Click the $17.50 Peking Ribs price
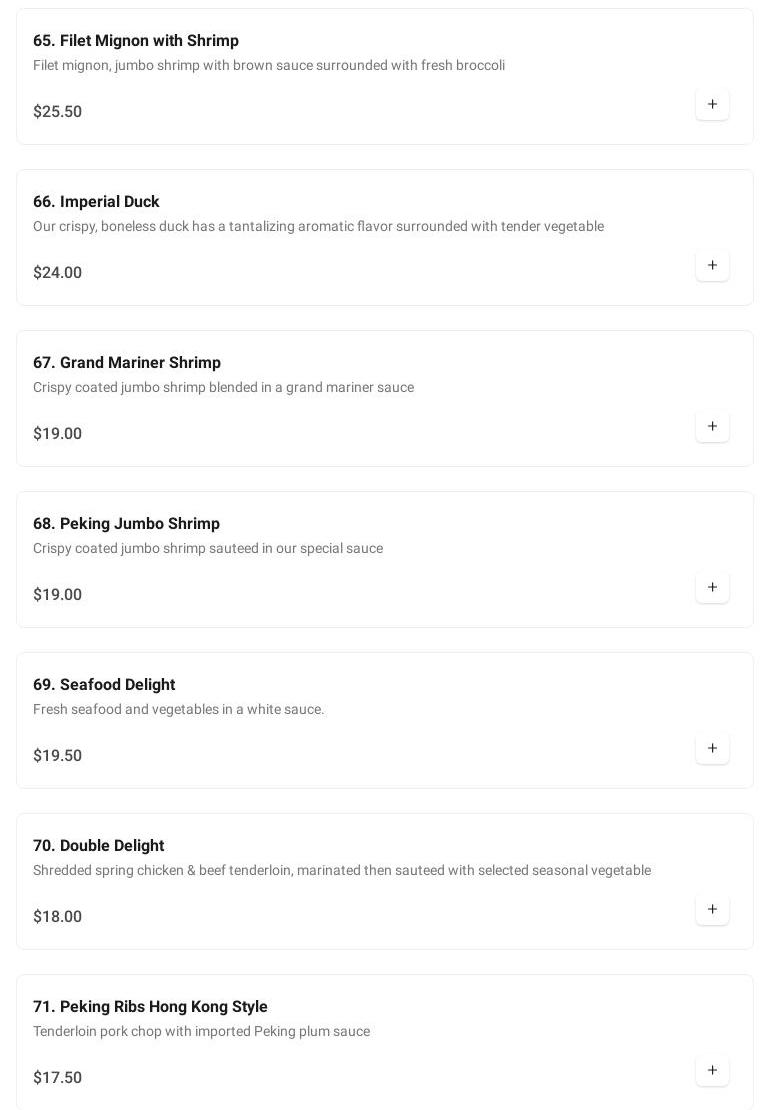 pyautogui.click(x=58, y=1078)
